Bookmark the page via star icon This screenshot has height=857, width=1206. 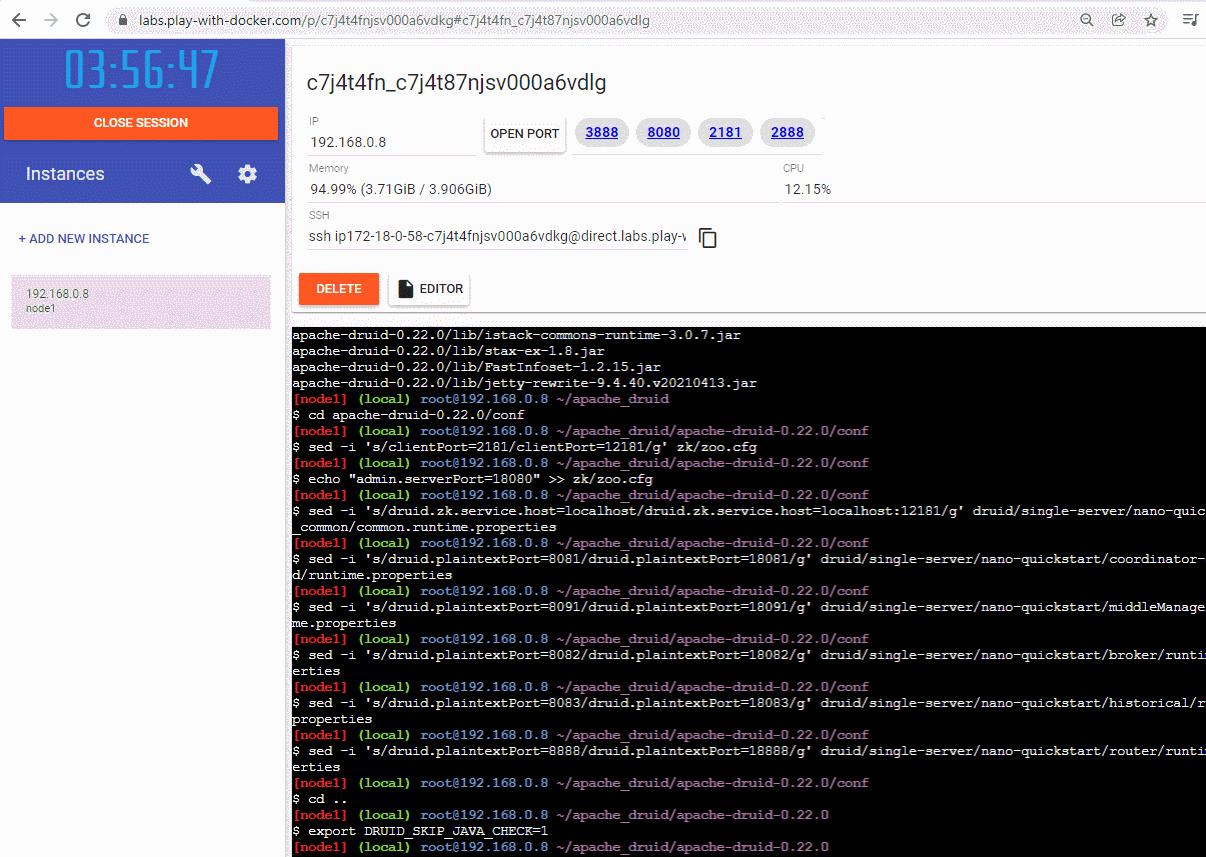[1151, 19]
